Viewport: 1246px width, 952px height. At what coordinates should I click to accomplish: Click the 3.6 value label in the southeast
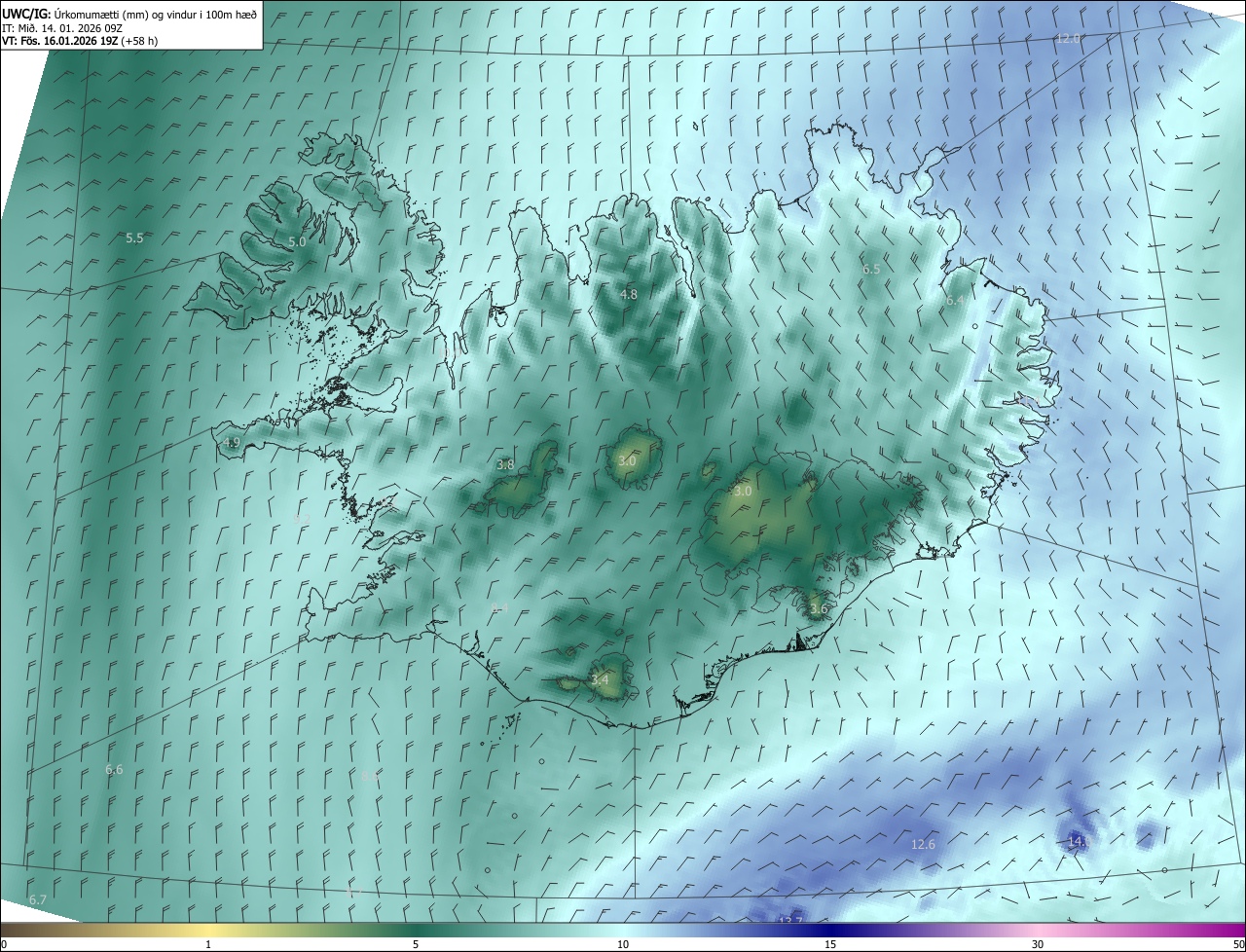pos(819,609)
